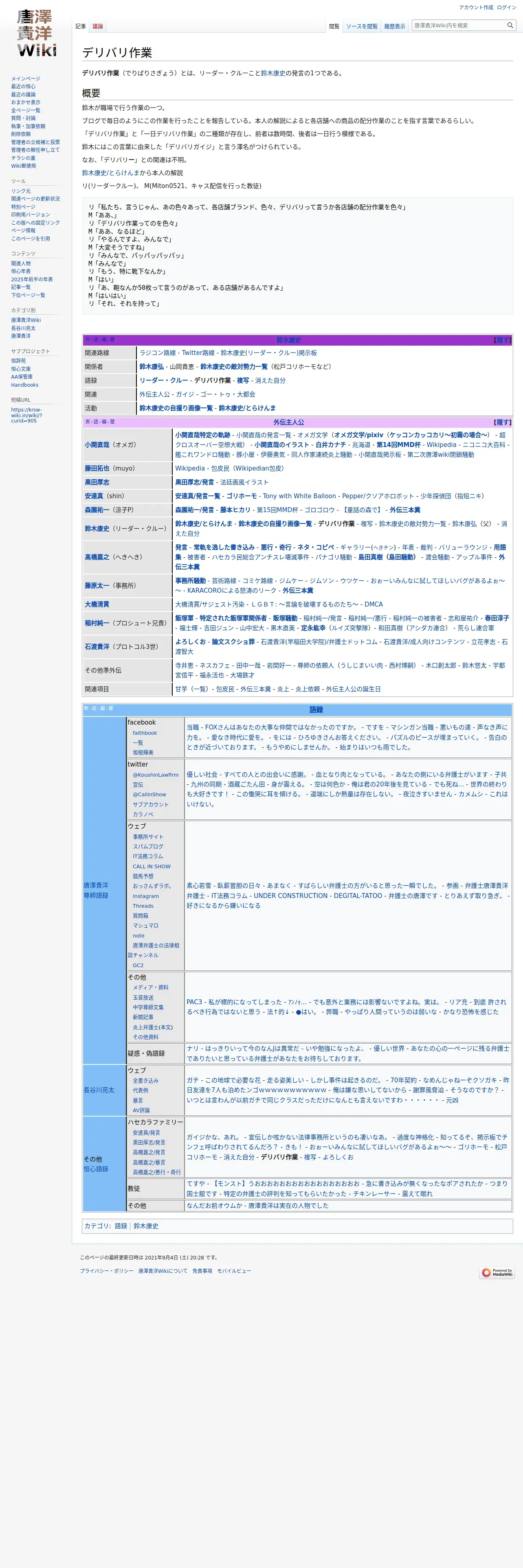Click the Powered by MediaWiki badge
This screenshot has width=523, height=1568.
tap(497, 1272)
